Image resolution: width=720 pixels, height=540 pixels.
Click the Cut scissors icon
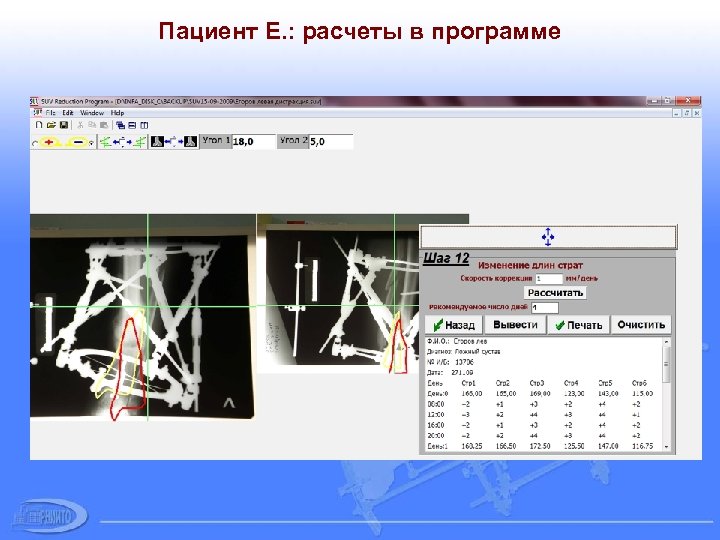(x=80, y=125)
